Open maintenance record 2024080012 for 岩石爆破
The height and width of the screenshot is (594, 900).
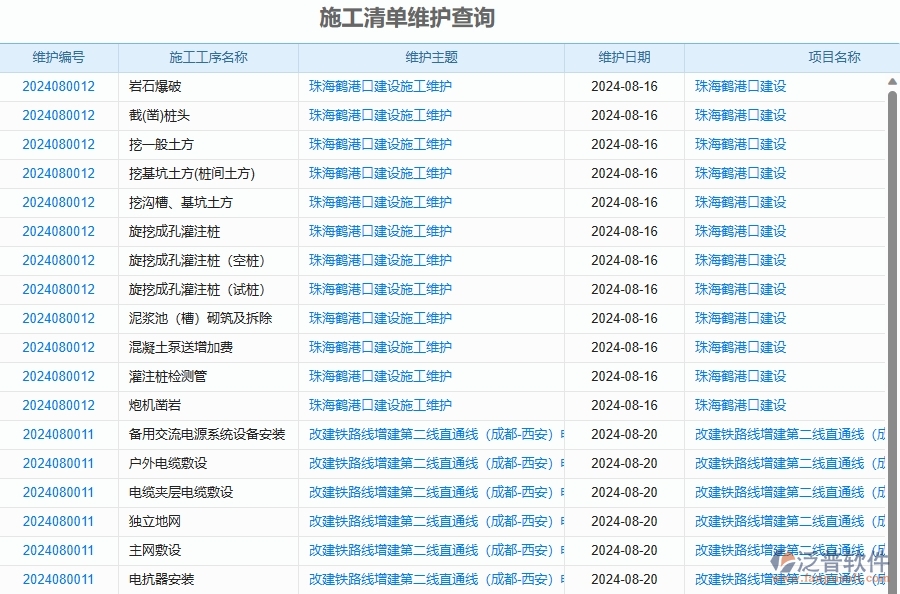click(x=57, y=86)
